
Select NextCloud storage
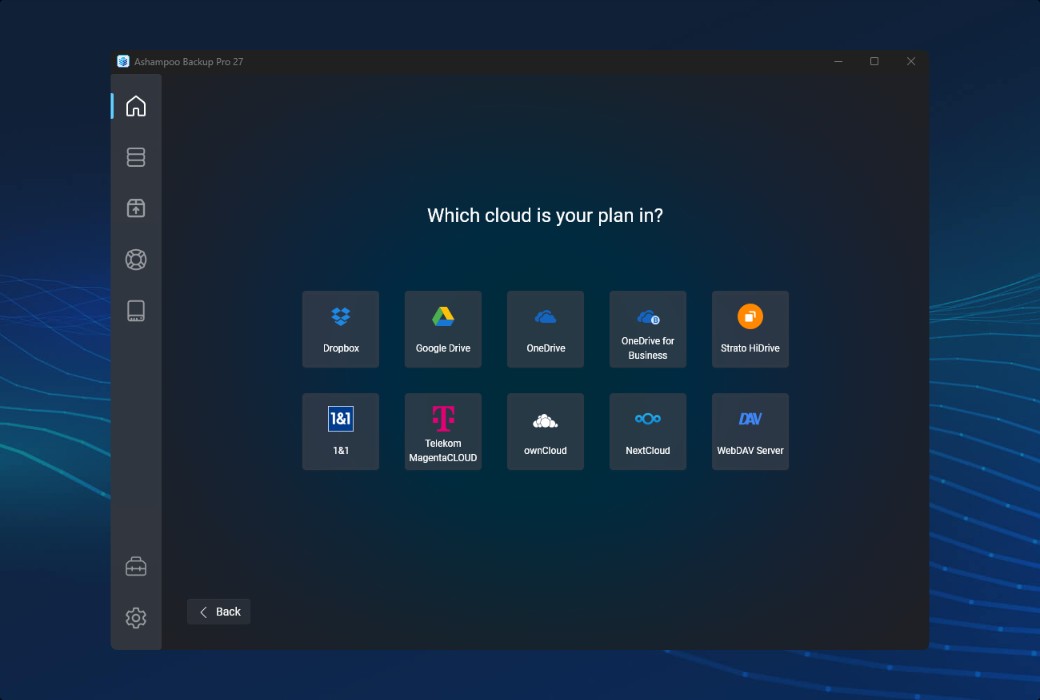(x=647, y=431)
